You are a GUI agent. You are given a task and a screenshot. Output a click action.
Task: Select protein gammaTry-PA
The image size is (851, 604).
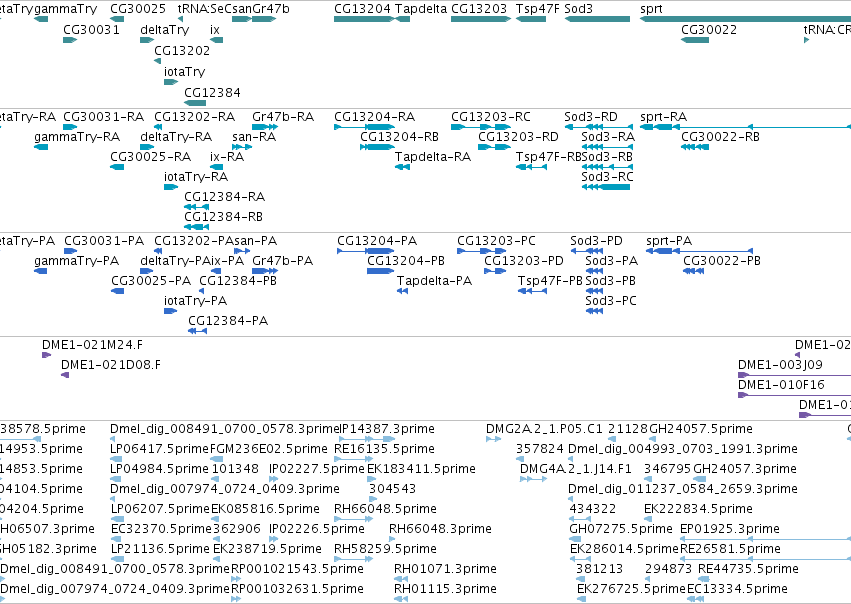pyautogui.click(x=76, y=261)
